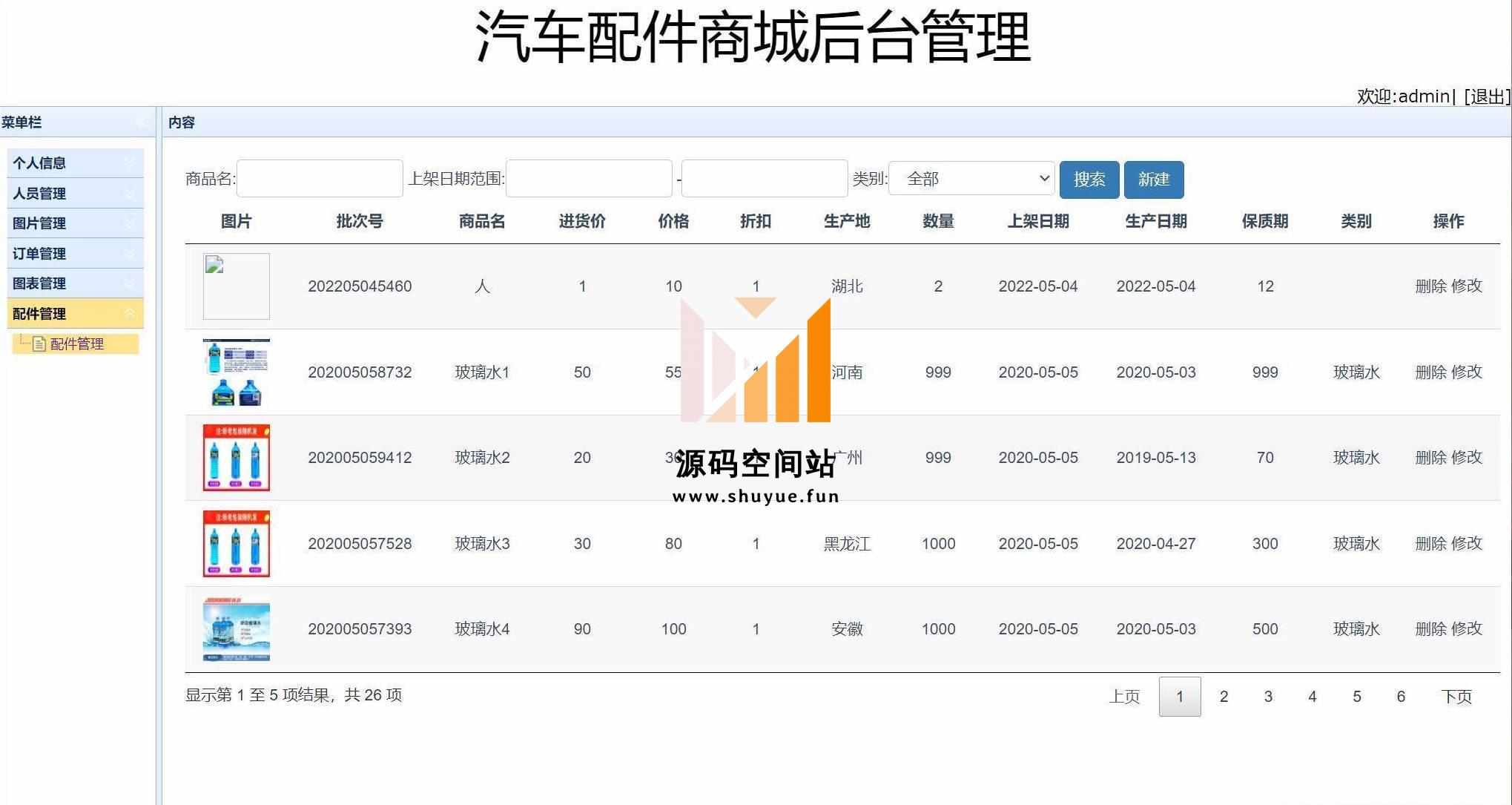Open the 配件管理 tree item
The width and height of the screenshot is (1512, 805).
pyautogui.click(x=76, y=344)
